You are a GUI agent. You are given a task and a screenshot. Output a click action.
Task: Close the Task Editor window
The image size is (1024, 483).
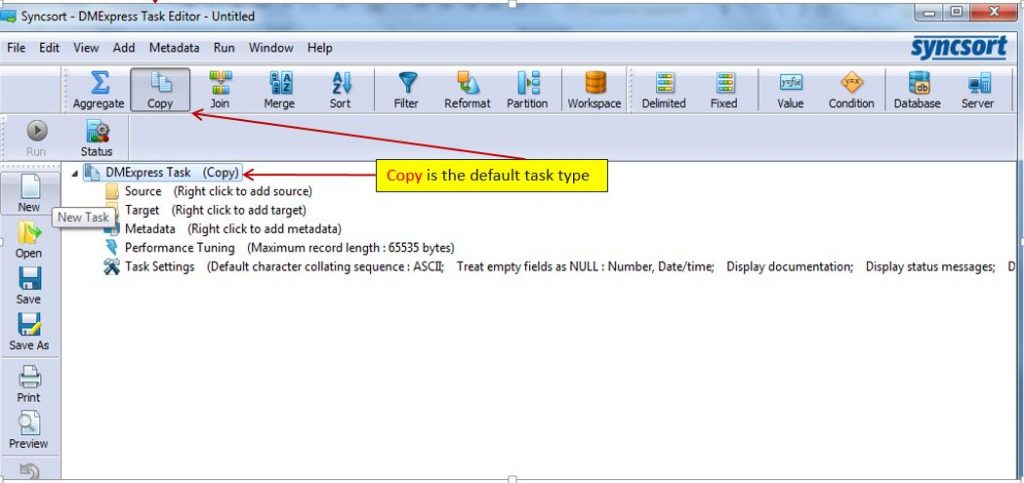(x=995, y=11)
